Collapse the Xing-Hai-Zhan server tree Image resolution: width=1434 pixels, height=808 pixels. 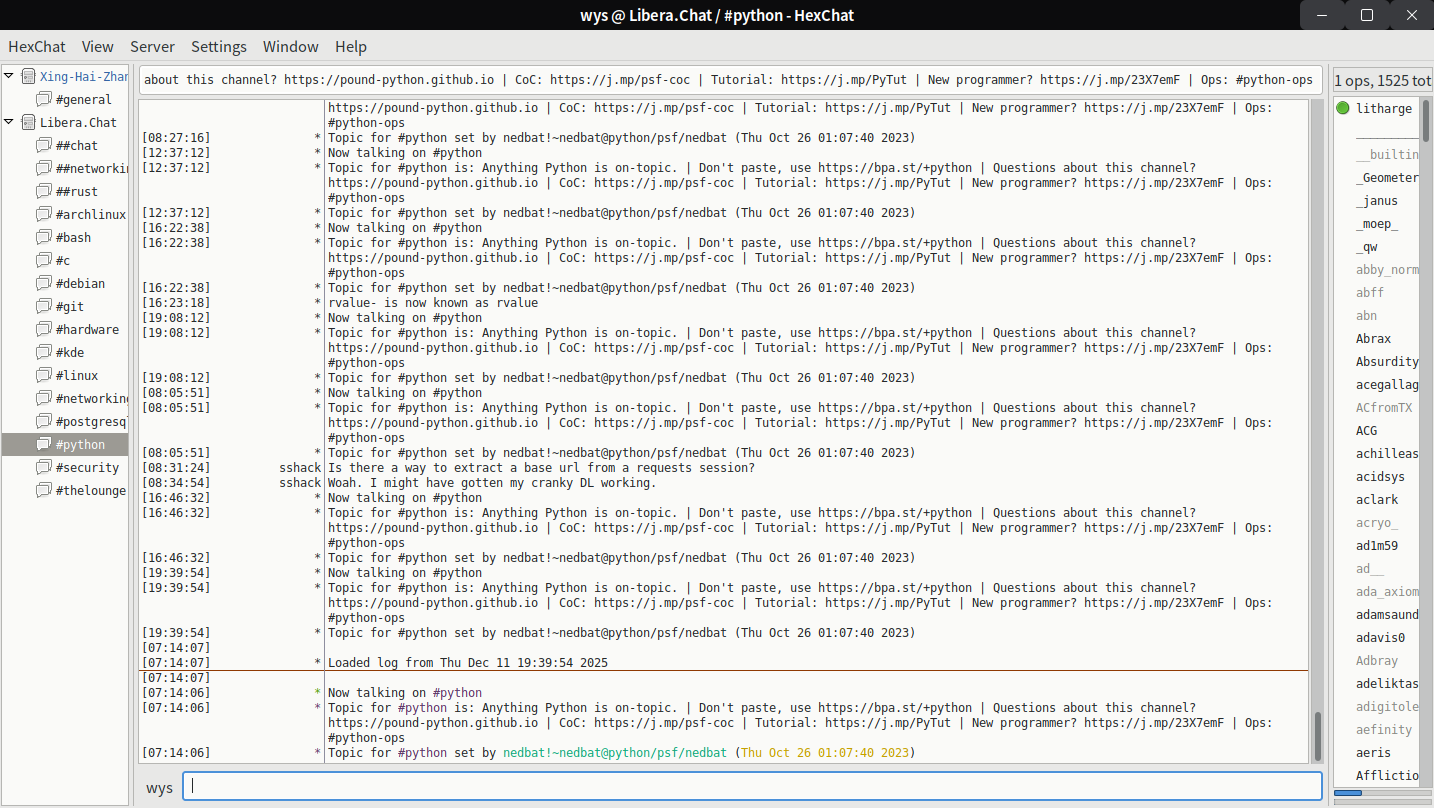(x=9, y=76)
